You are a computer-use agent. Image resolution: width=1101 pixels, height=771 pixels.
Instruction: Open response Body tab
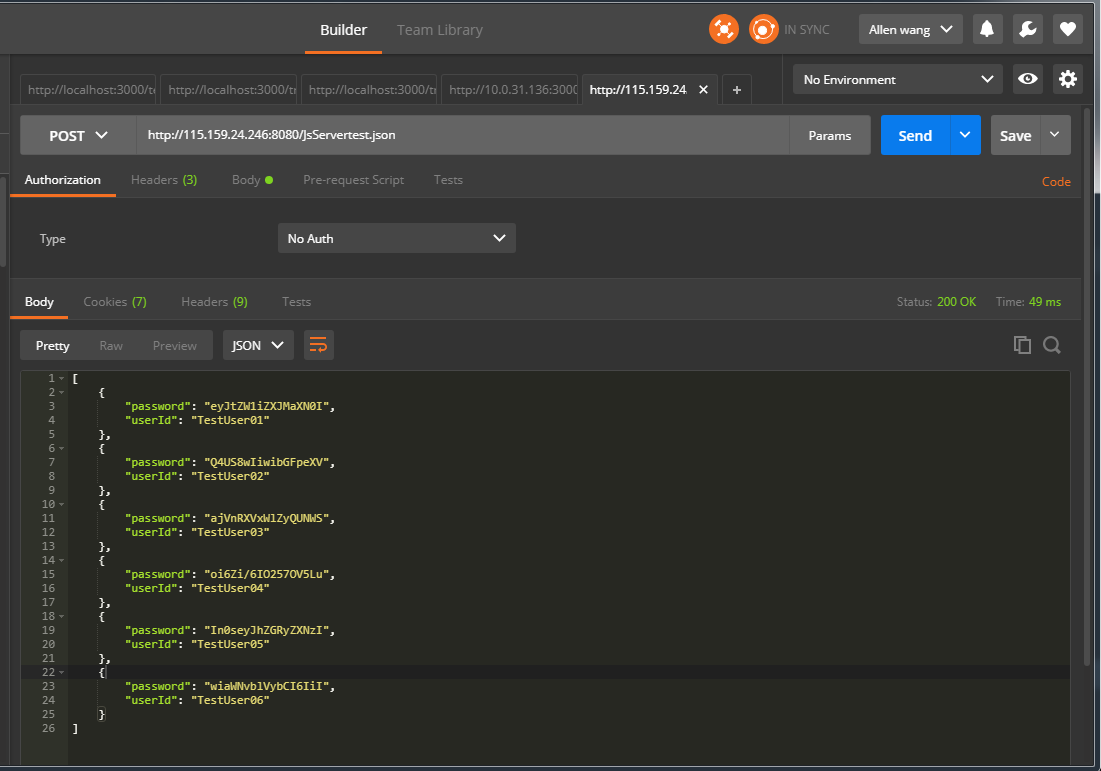point(39,302)
